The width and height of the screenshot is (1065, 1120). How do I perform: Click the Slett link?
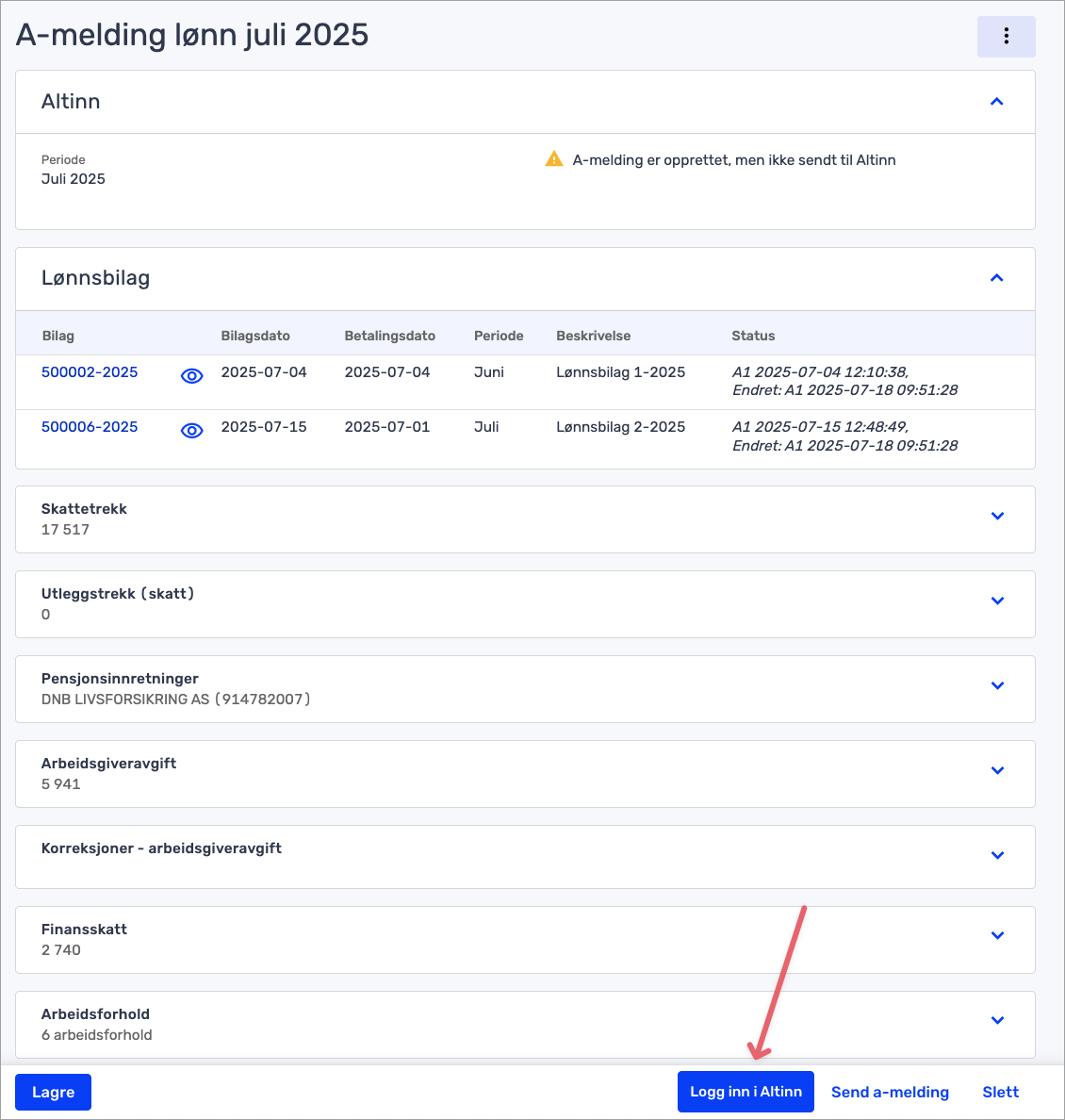click(1000, 1092)
